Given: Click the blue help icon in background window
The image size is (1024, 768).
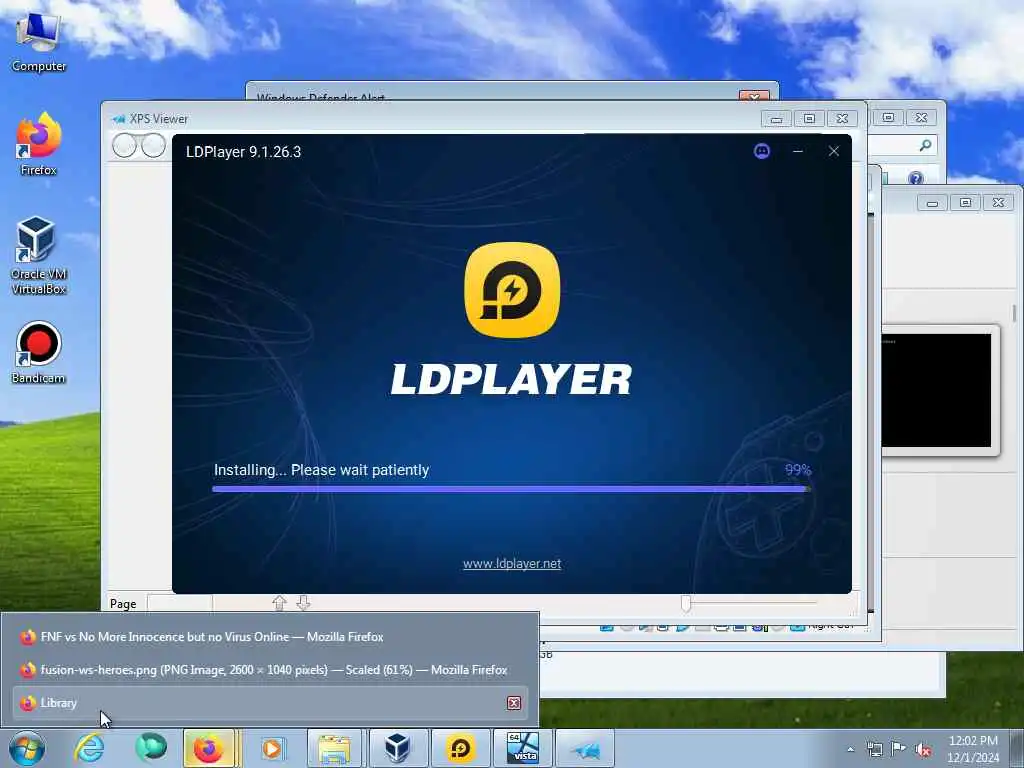Looking at the screenshot, I should (916, 178).
